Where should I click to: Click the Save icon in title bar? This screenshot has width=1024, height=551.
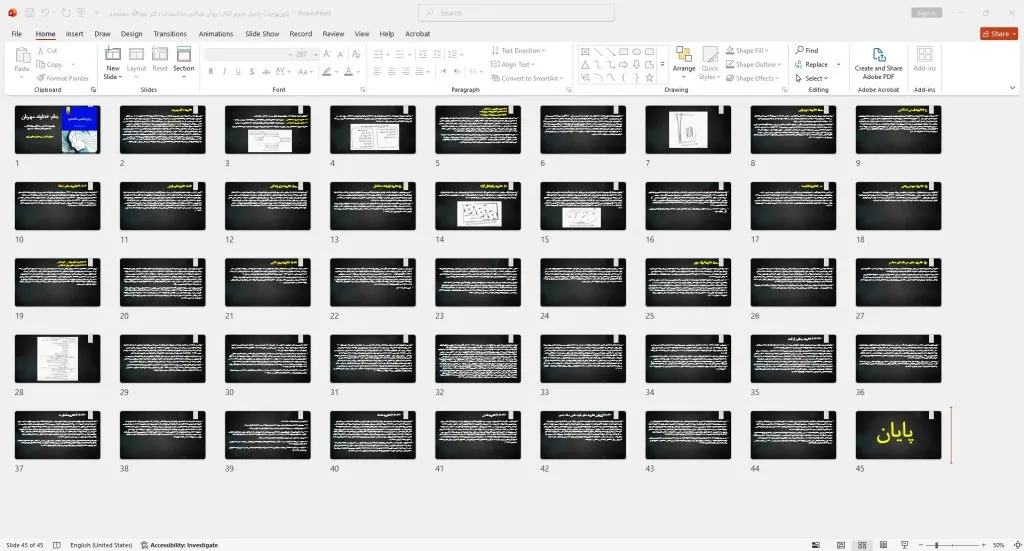(29, 12)
